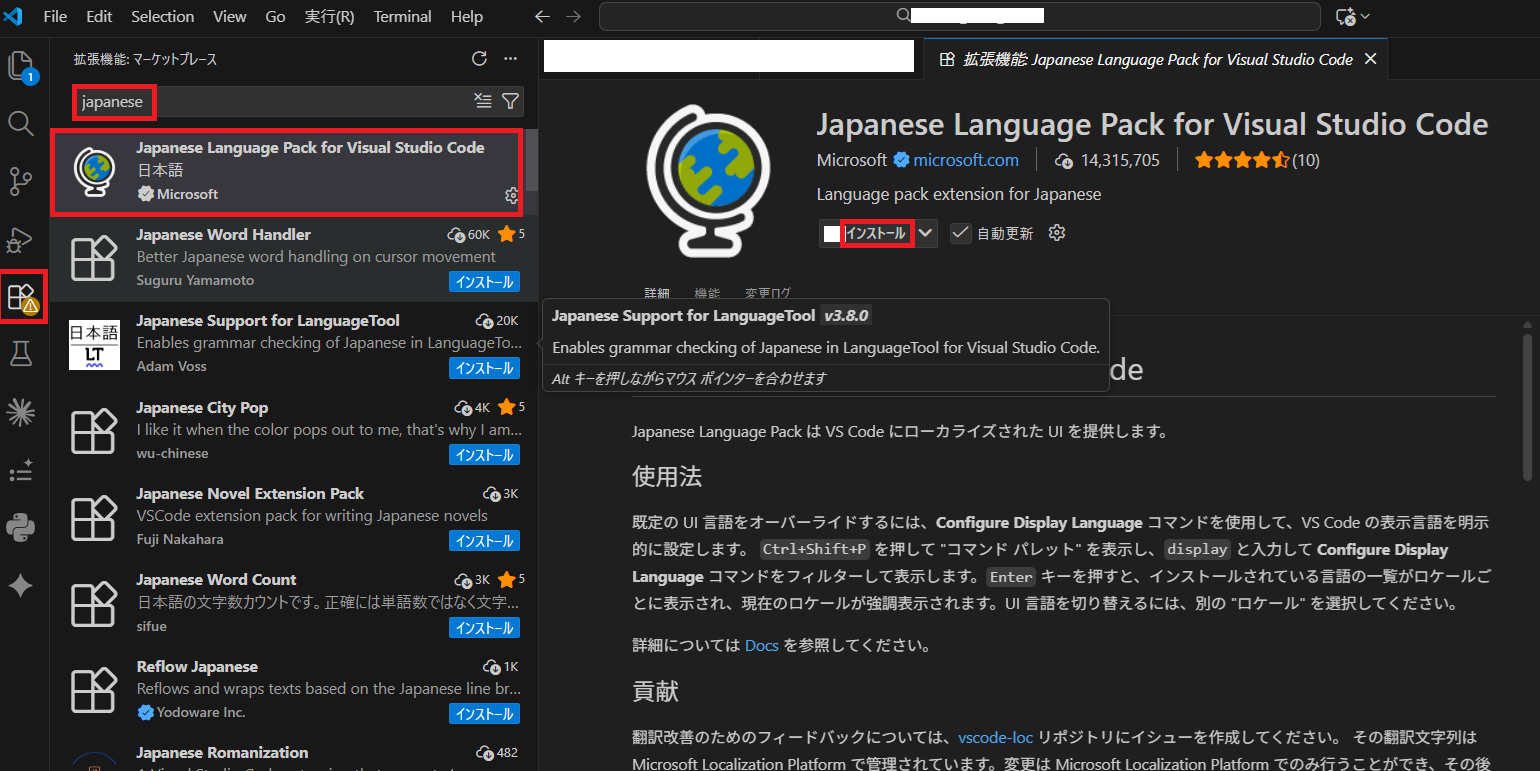Install the Japanese Word Handler extension
The image size is (1540, 771).
tap(484, 282)
